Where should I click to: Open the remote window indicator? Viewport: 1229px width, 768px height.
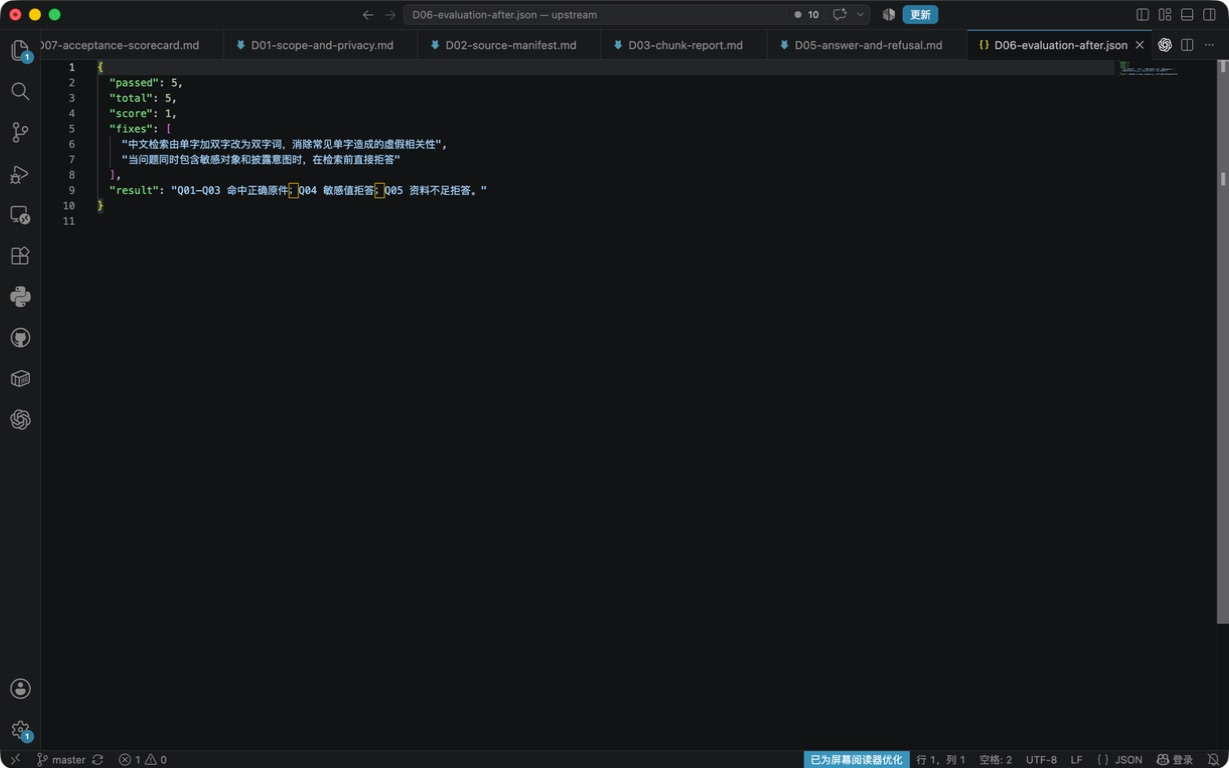[15, 760]
